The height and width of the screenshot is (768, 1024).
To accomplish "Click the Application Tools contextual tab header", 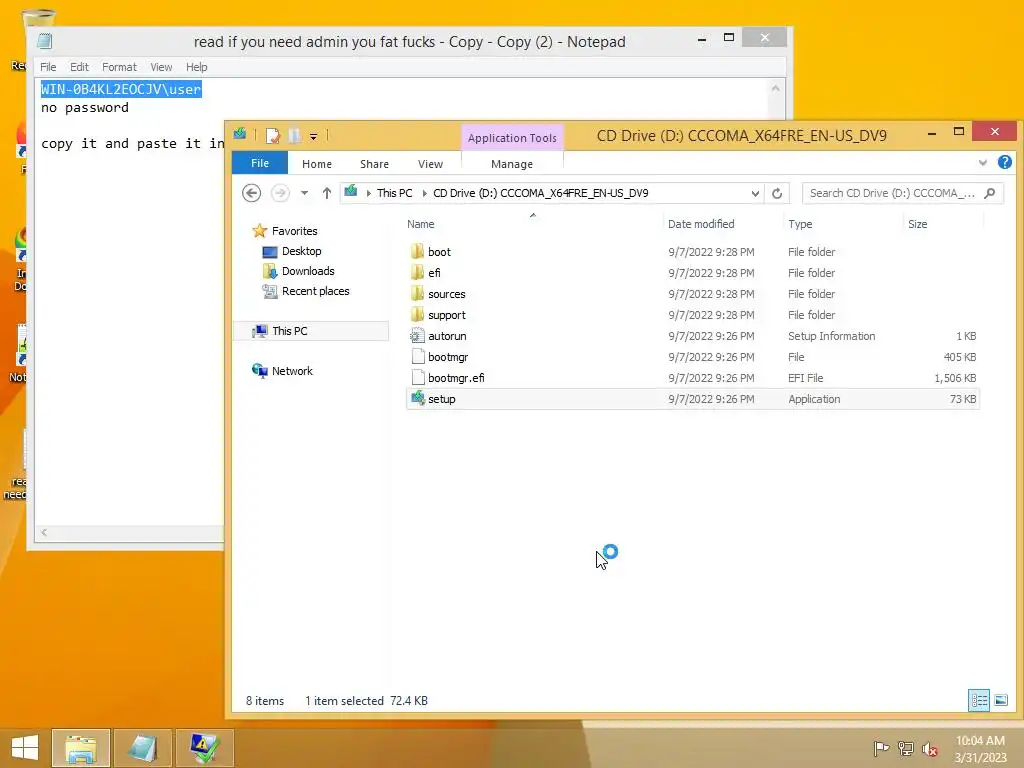I will 512,138.
